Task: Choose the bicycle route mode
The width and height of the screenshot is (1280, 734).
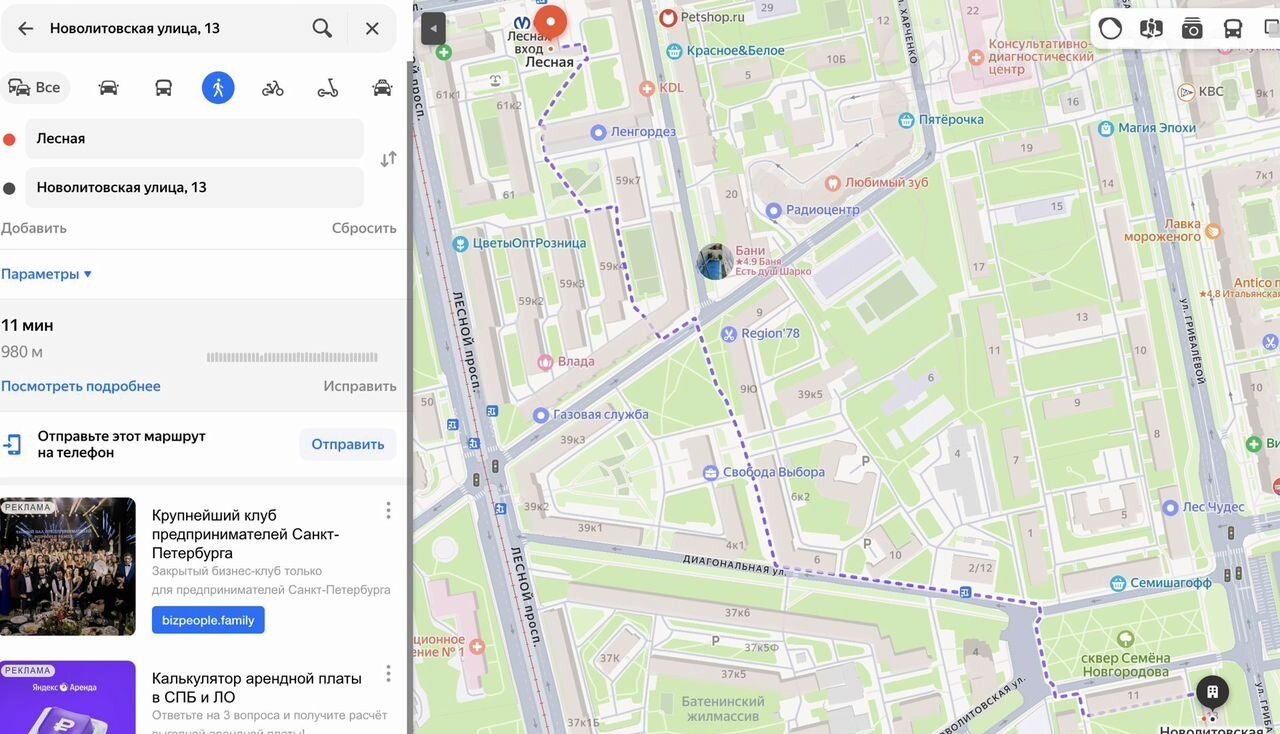Action: click(x=272, y=88)
